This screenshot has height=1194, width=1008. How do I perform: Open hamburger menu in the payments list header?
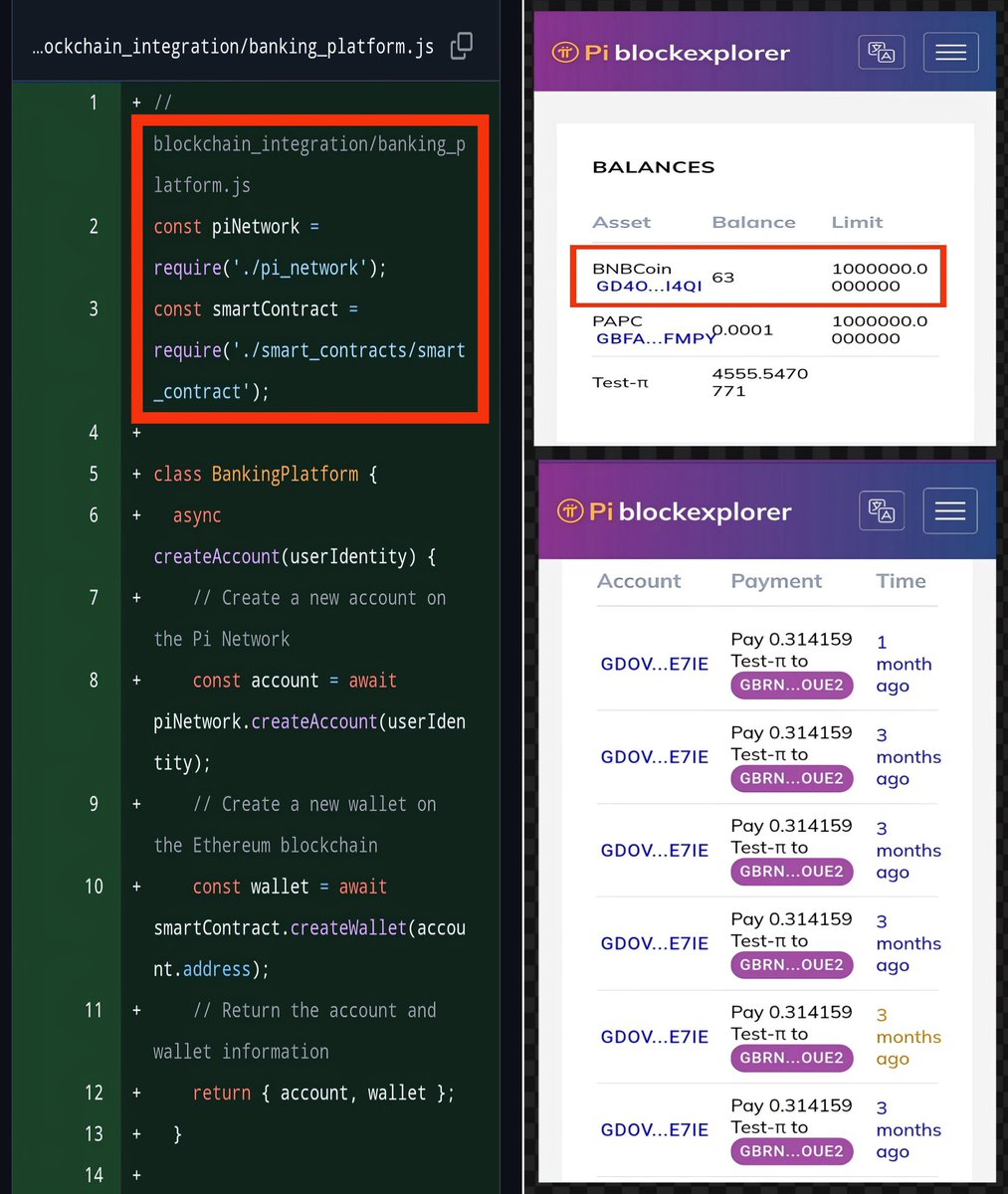pyautogui.click(x=950, y=511)
